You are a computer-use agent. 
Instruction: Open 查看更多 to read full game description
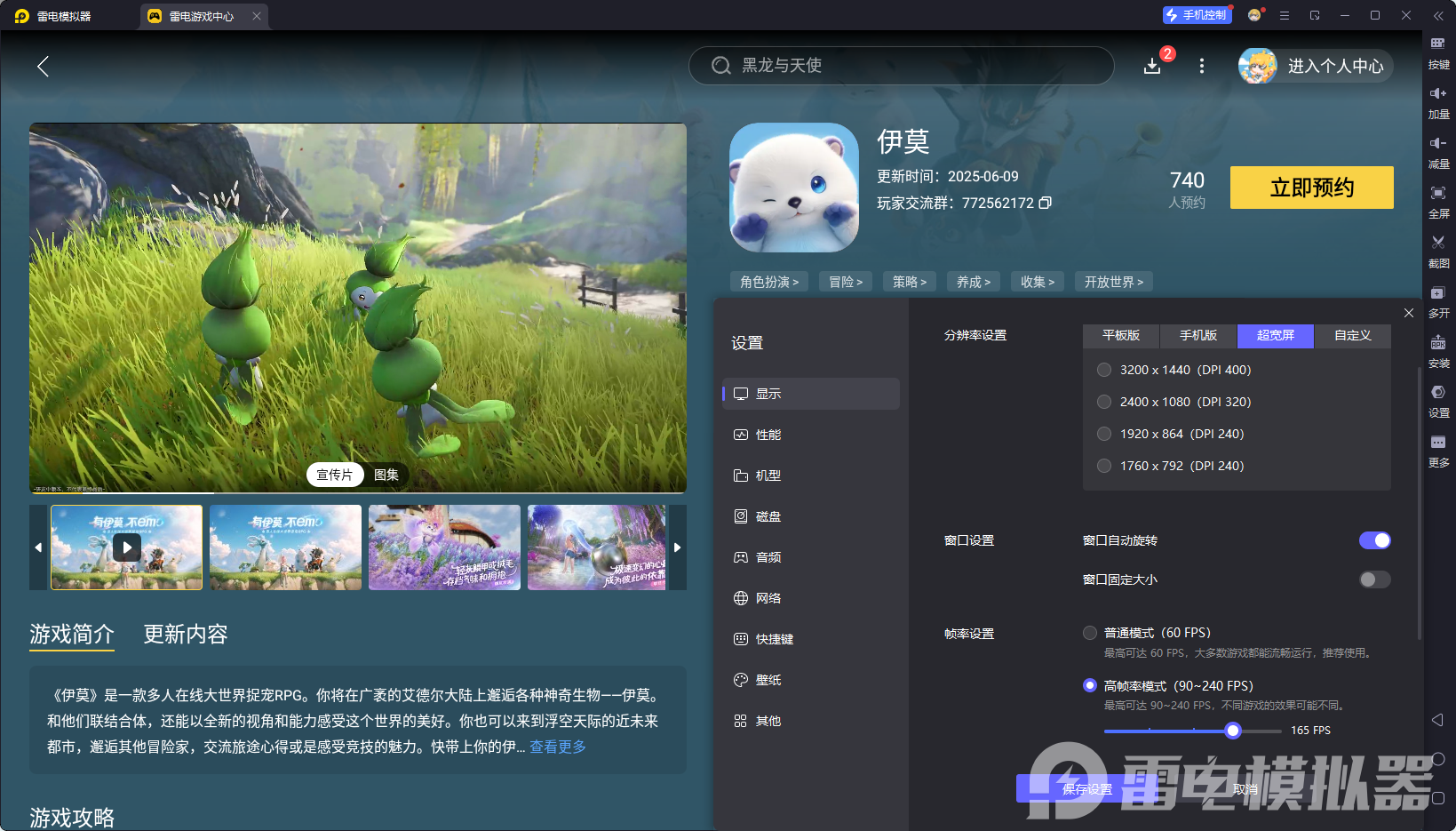click(x=556, y=747)
